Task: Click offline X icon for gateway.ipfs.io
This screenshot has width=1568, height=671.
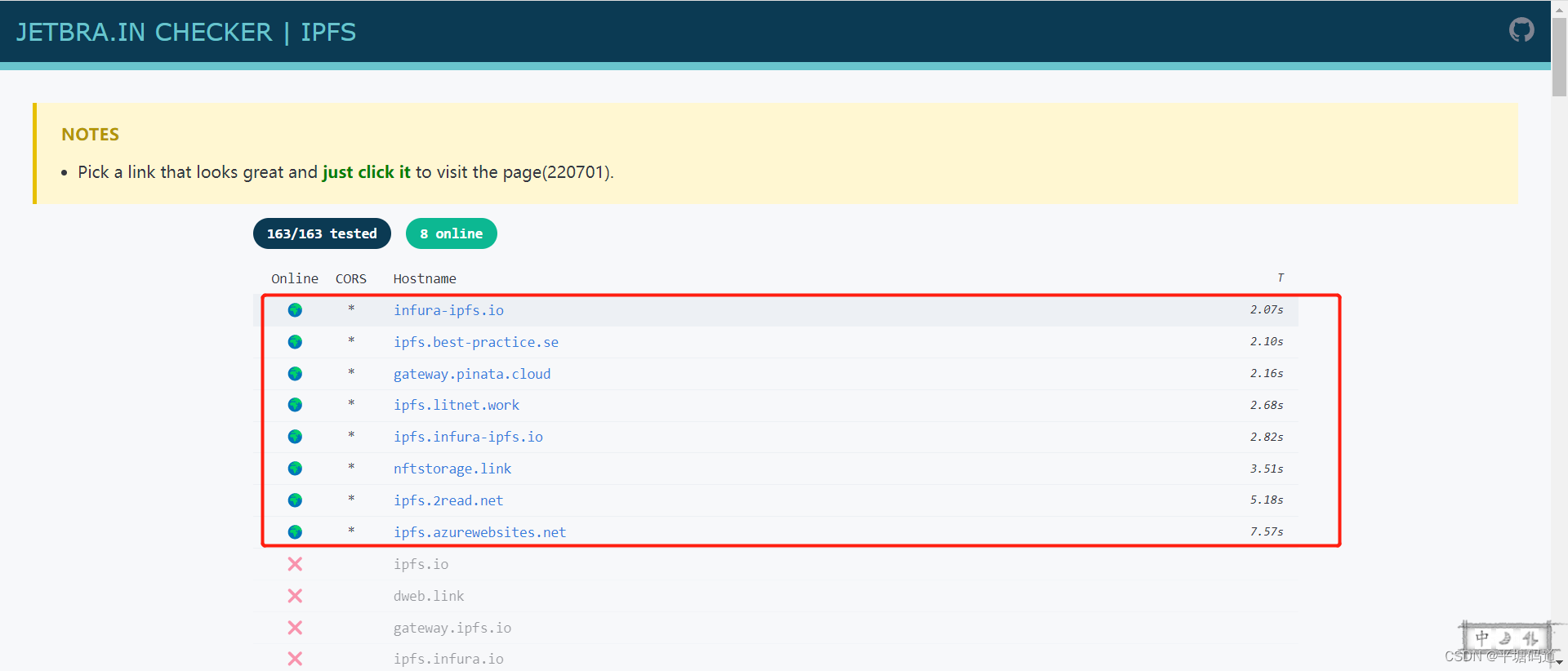Action: coord(295,628)
